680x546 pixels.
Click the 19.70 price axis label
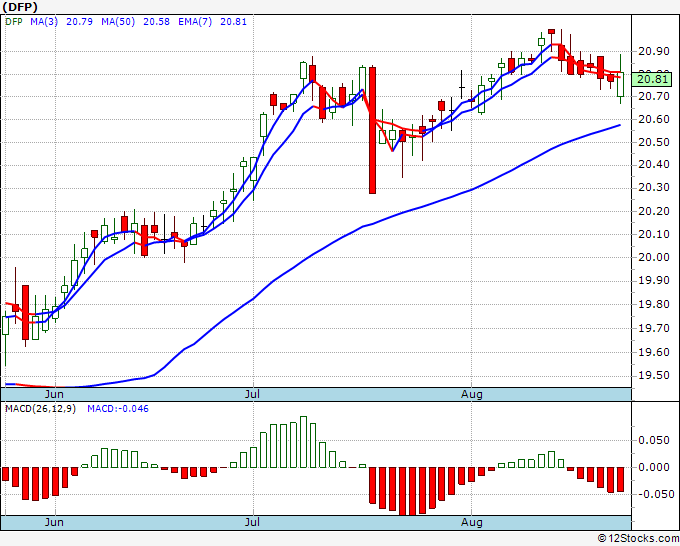tap(654, 328)
